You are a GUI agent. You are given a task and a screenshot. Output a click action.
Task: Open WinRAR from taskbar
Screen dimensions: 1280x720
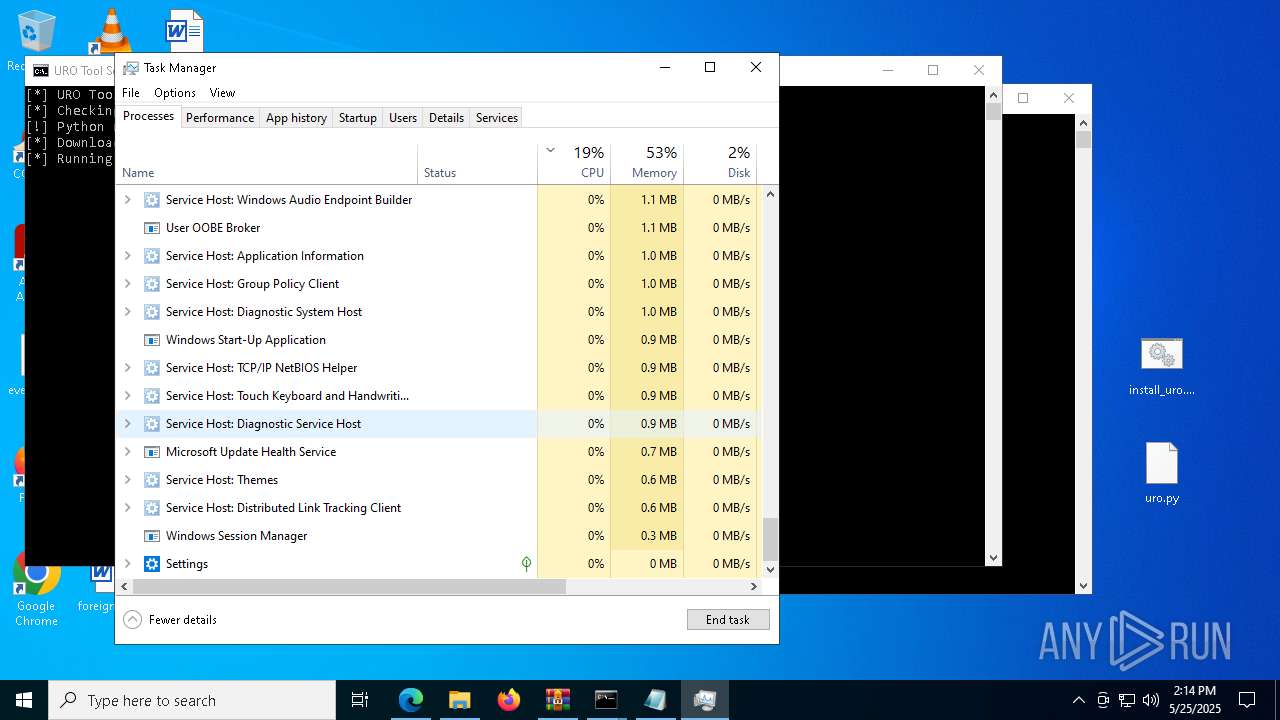click(x=558, y=700)
